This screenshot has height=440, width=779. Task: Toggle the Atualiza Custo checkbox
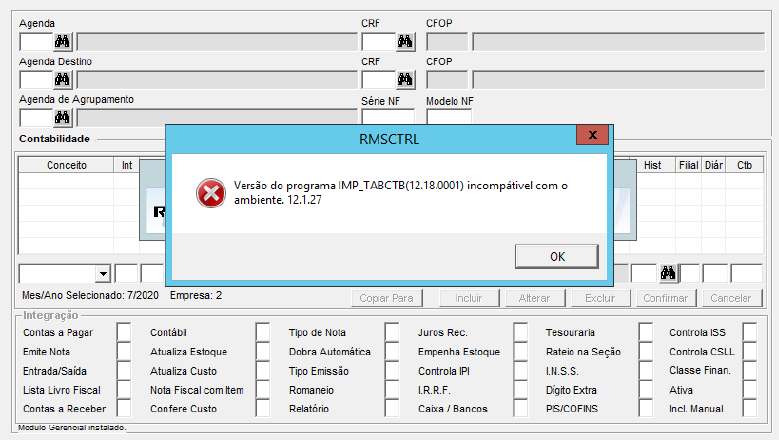263,371
